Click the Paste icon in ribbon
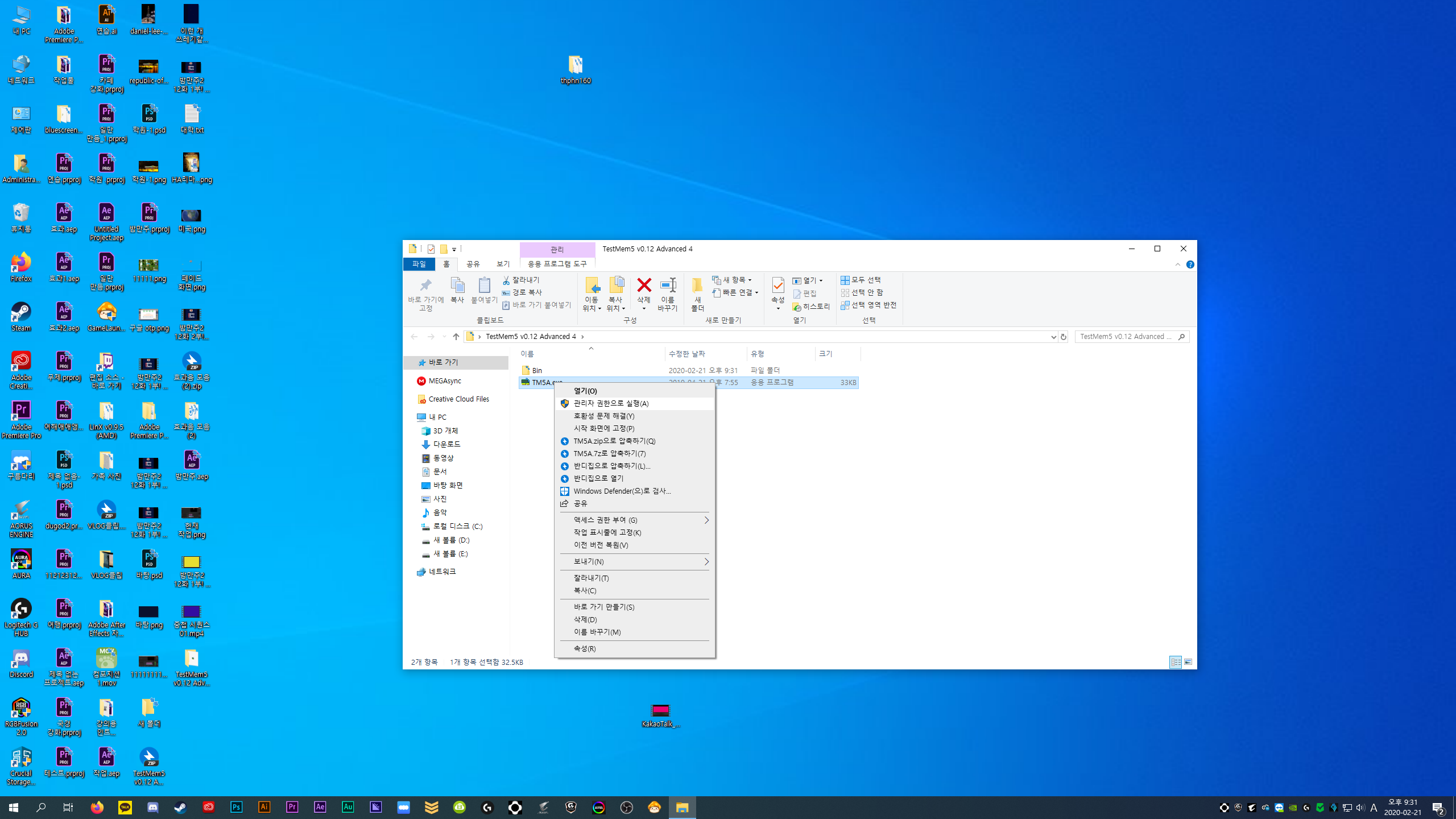Screen dimensions: 1456x819 [x=484, y=286]
